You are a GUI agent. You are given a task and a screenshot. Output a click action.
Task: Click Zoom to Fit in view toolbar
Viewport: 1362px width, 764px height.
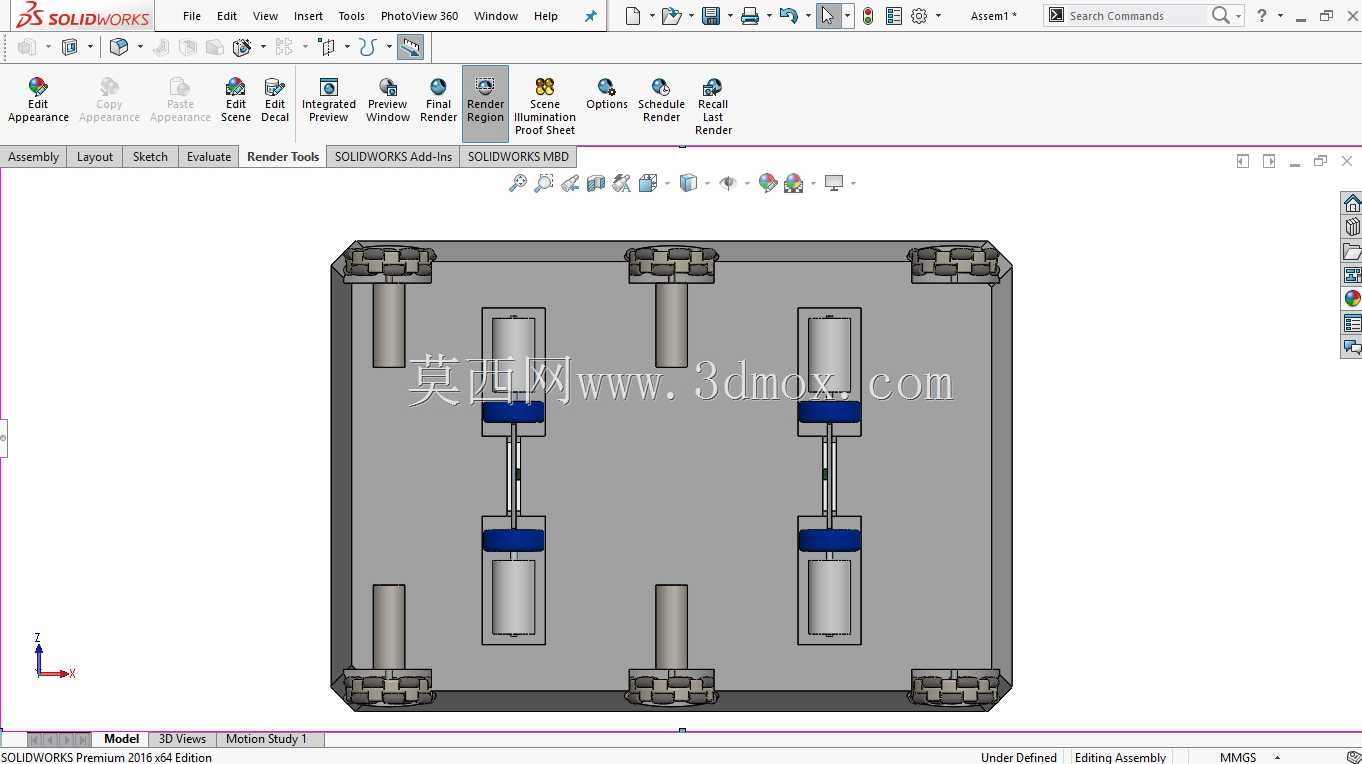[x=517, y=183]
